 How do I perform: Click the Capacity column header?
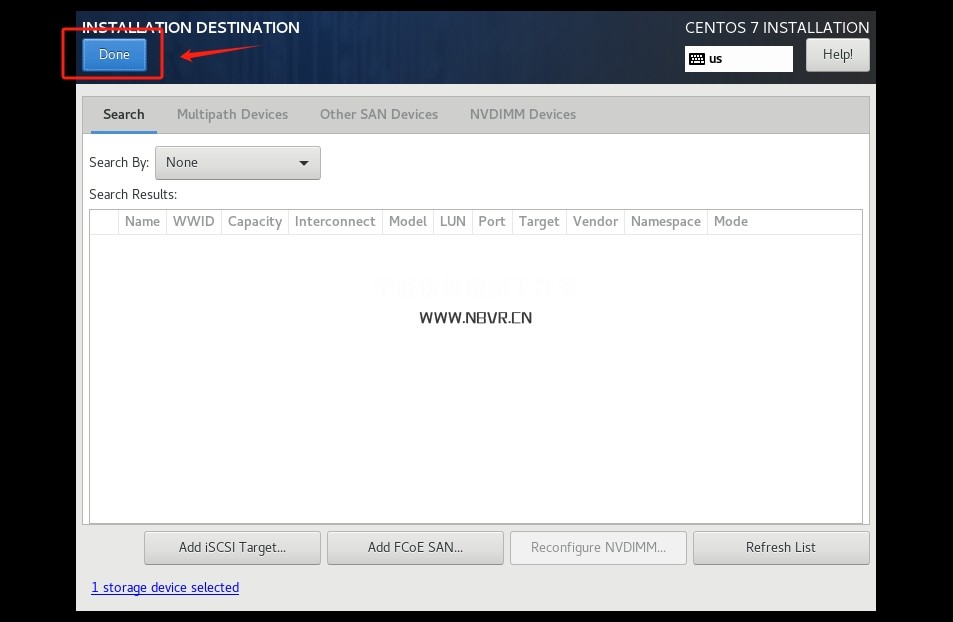coord(255,222)
